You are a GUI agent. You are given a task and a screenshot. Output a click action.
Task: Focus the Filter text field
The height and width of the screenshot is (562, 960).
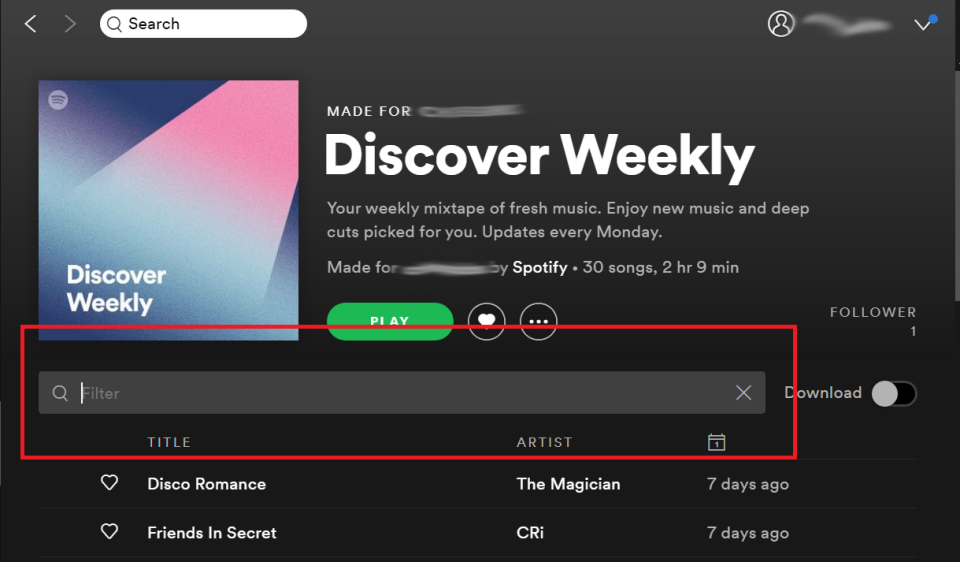point(402,392)
